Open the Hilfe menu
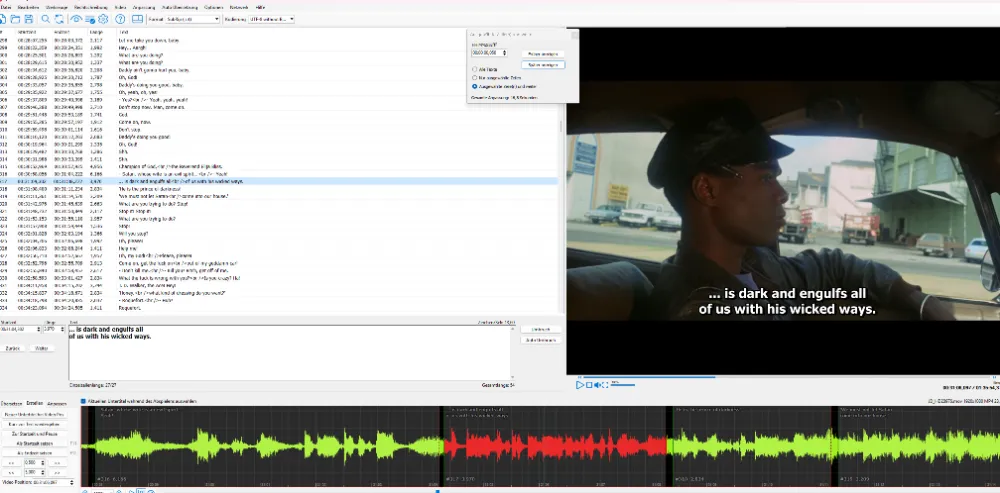Viewport: 1000px width, 493px height. pos(260,6)
